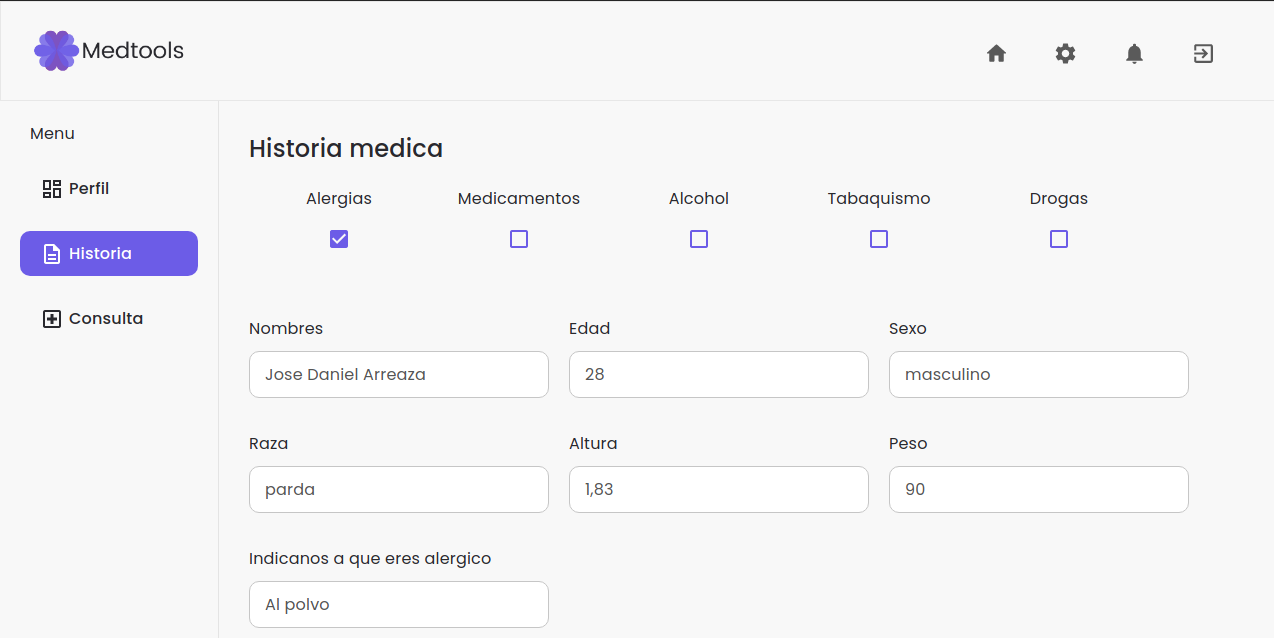Enable the Drogas checkbox
Image resolution: width=1274 pixels, height=638 pixels.
[1059, 239]
